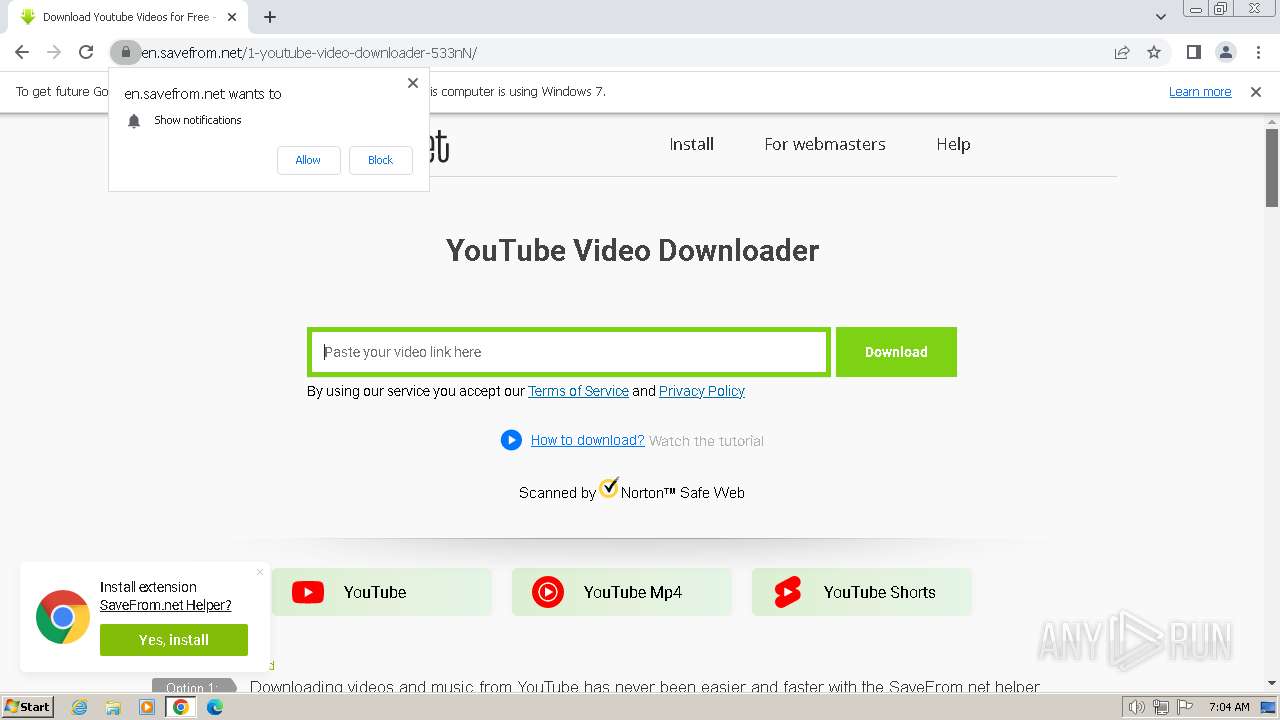Open the Terms of Service link

click(x=578, y=391)
